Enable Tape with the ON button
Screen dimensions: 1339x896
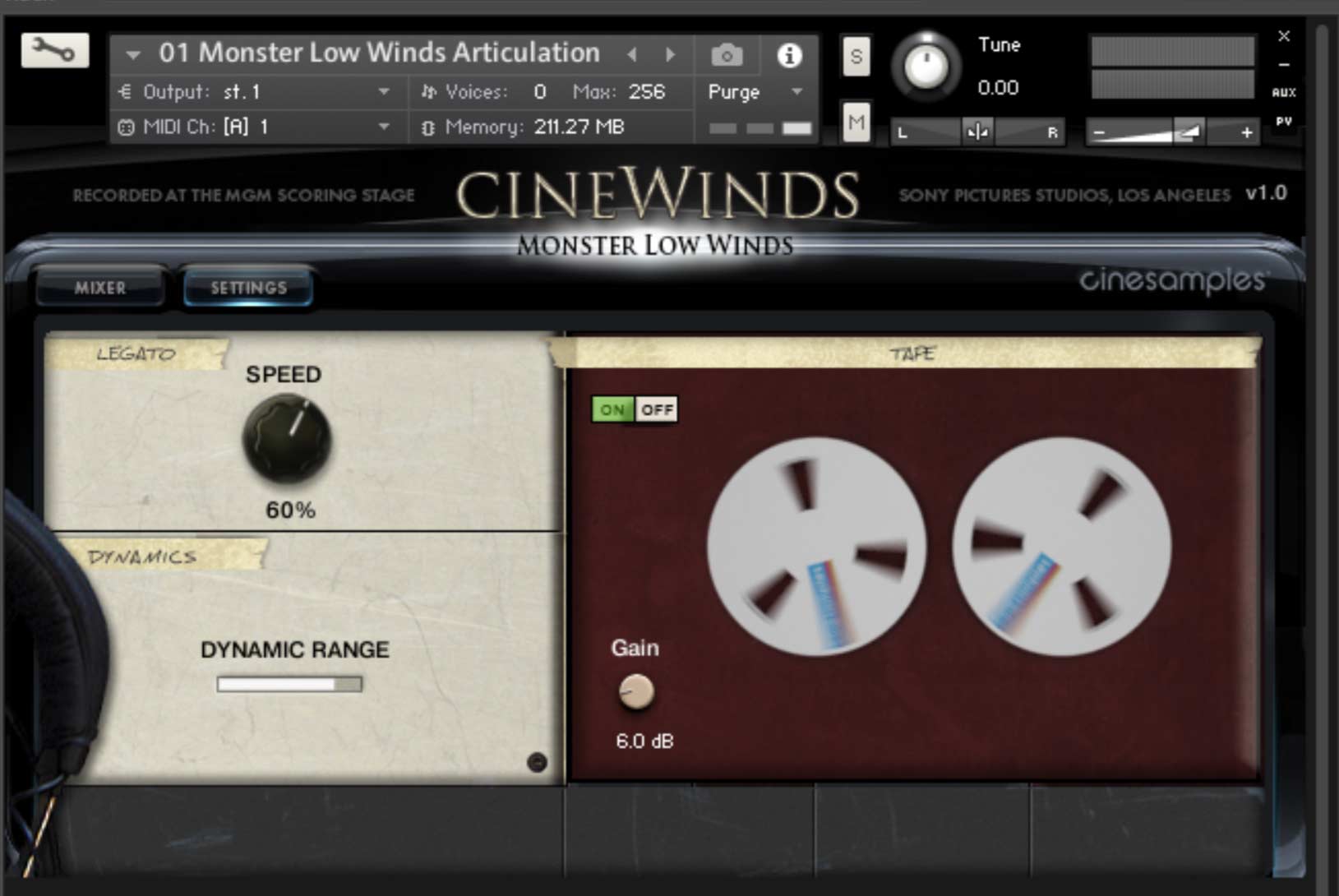pos(612,409)
